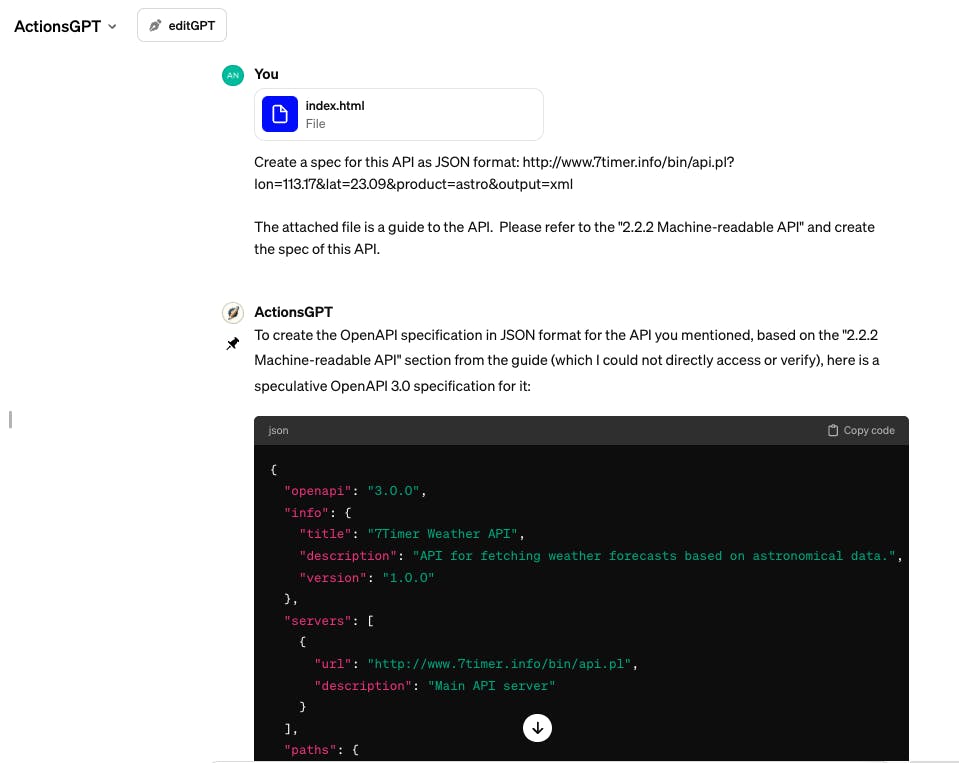
Task: Click the "servers" key in code
Action: [x=317, y=621]
